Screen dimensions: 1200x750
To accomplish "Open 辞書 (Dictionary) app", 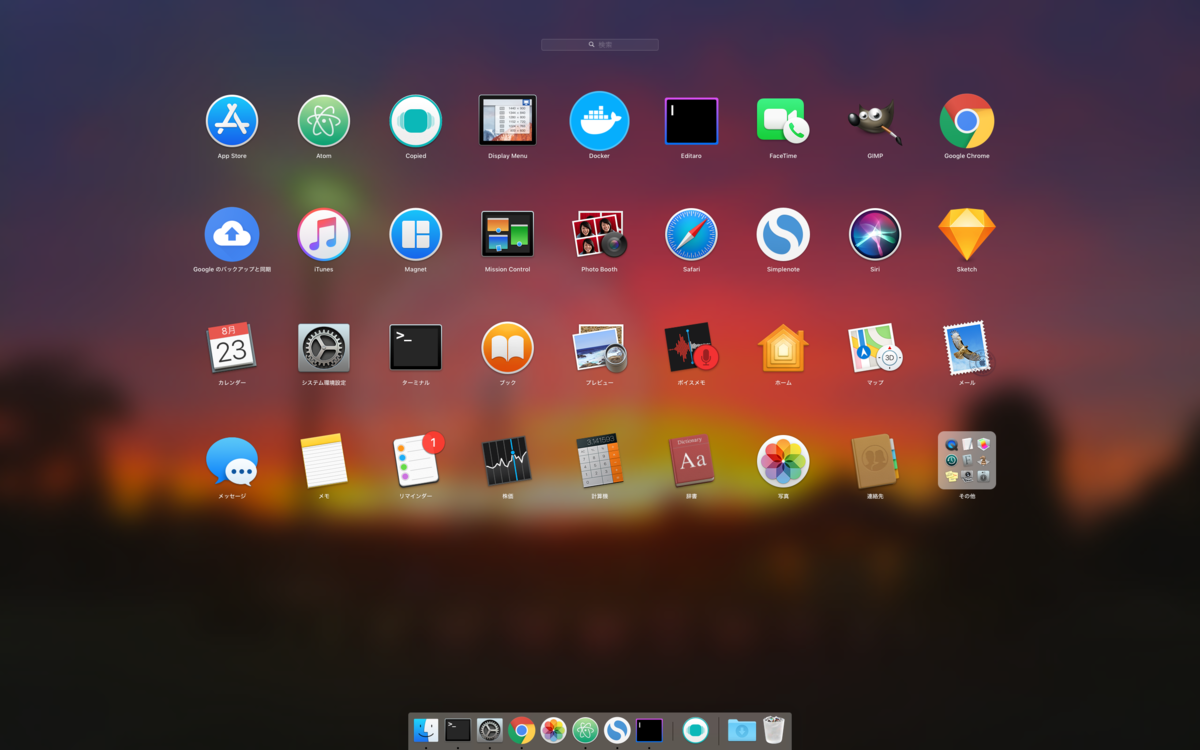I will [691, 461].
